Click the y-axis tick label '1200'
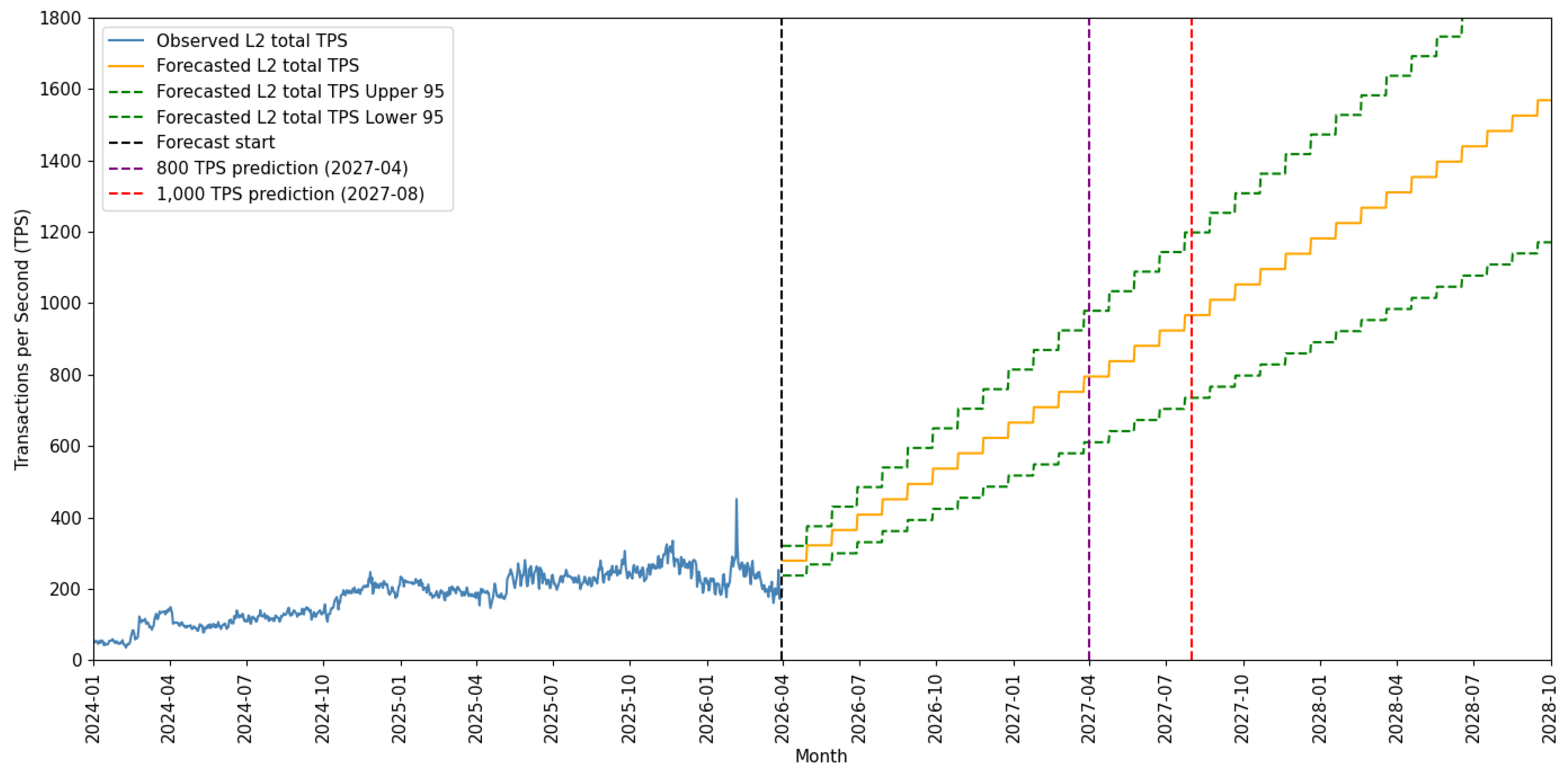Image resolution: width=1568 pixels, height=775 pixels. pyautogui.click(x=60, y=232)
